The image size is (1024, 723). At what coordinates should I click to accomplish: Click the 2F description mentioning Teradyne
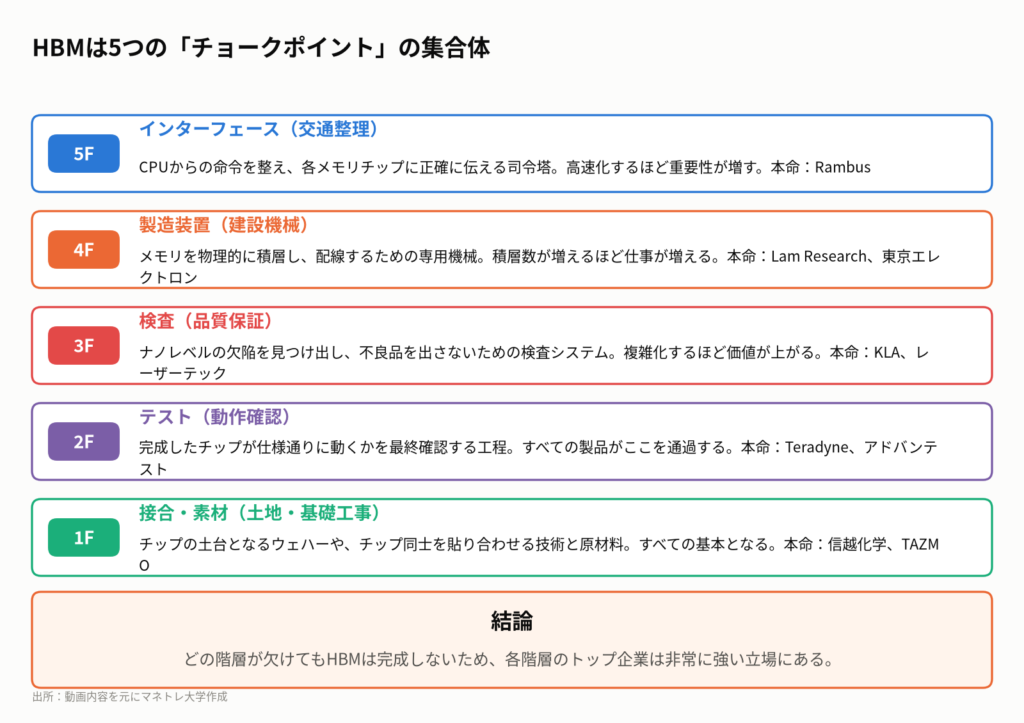pos(539,458)
